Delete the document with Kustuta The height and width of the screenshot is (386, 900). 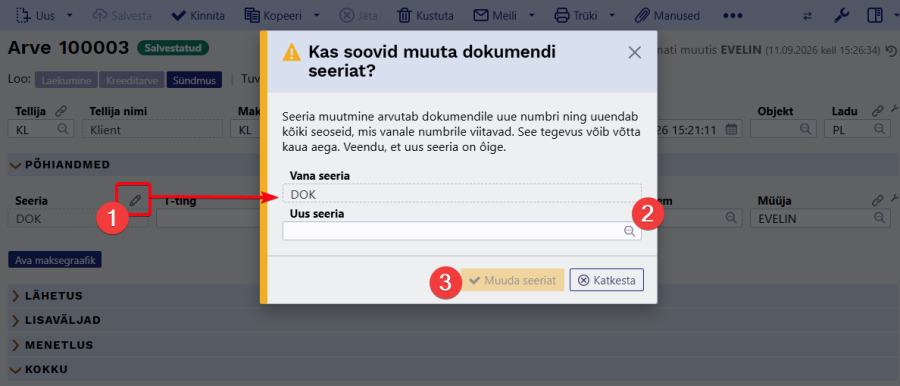(x=426, y=16)
